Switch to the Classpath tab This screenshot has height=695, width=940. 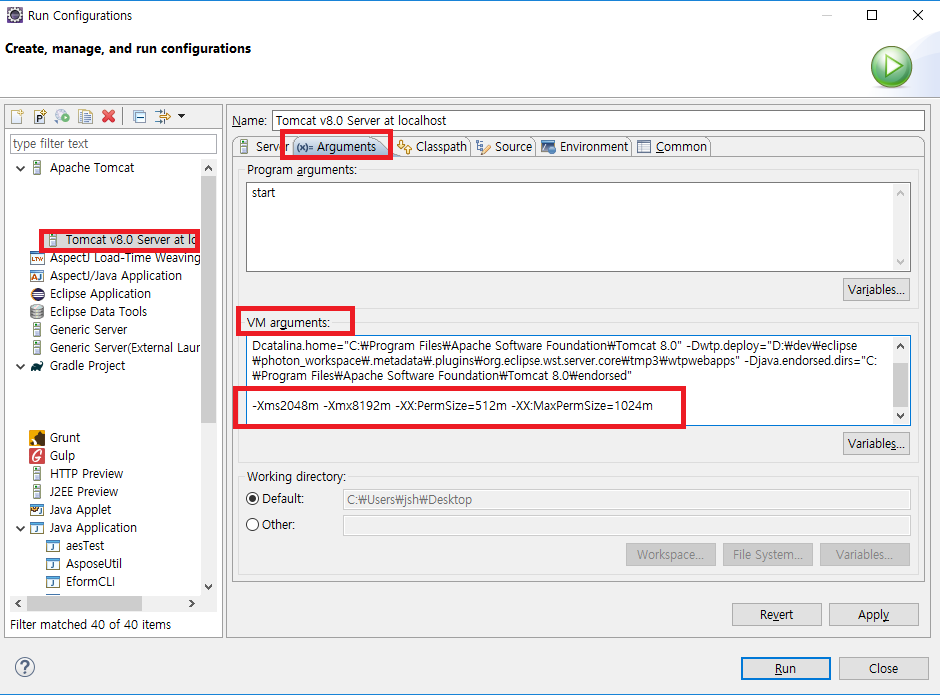(x=432, y=146)
